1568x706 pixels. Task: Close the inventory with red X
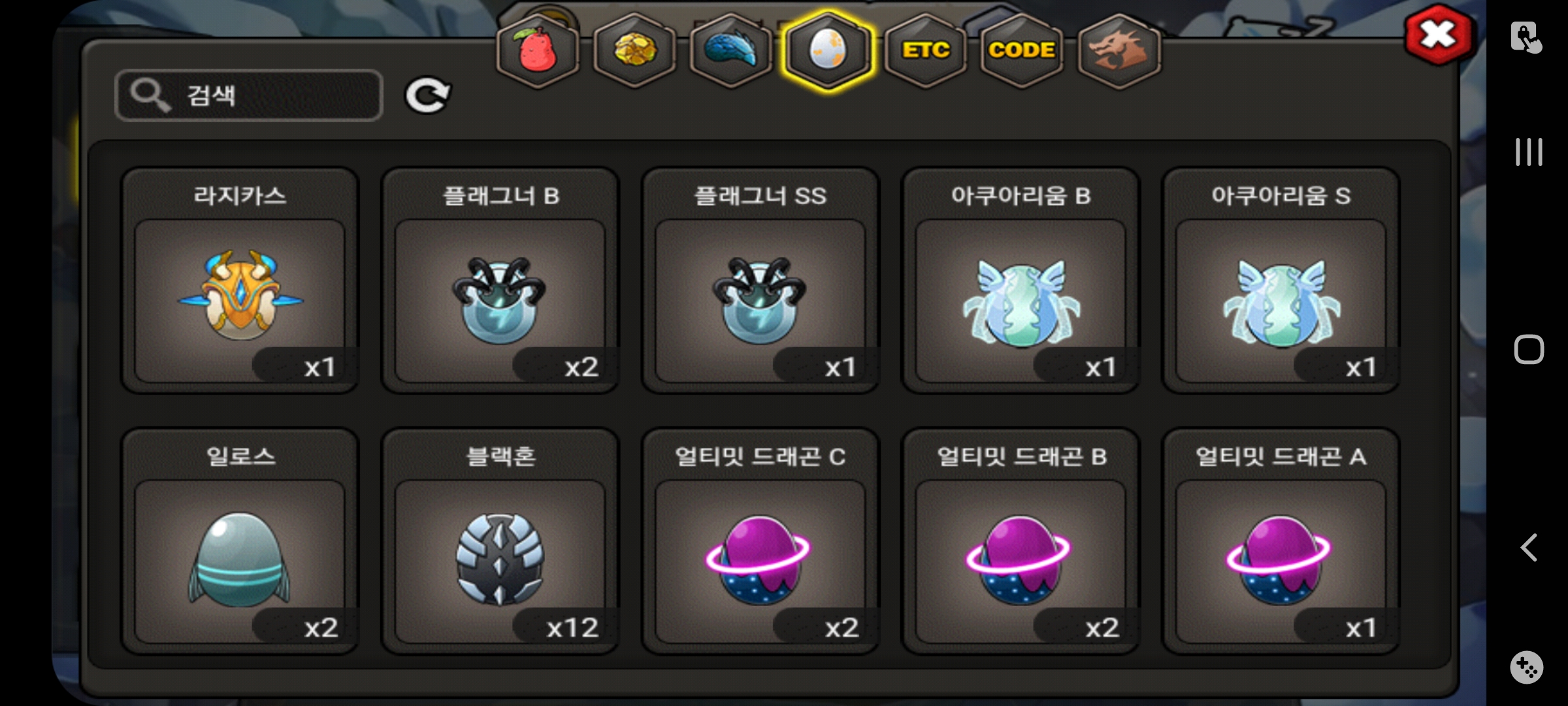point(1439,35)
